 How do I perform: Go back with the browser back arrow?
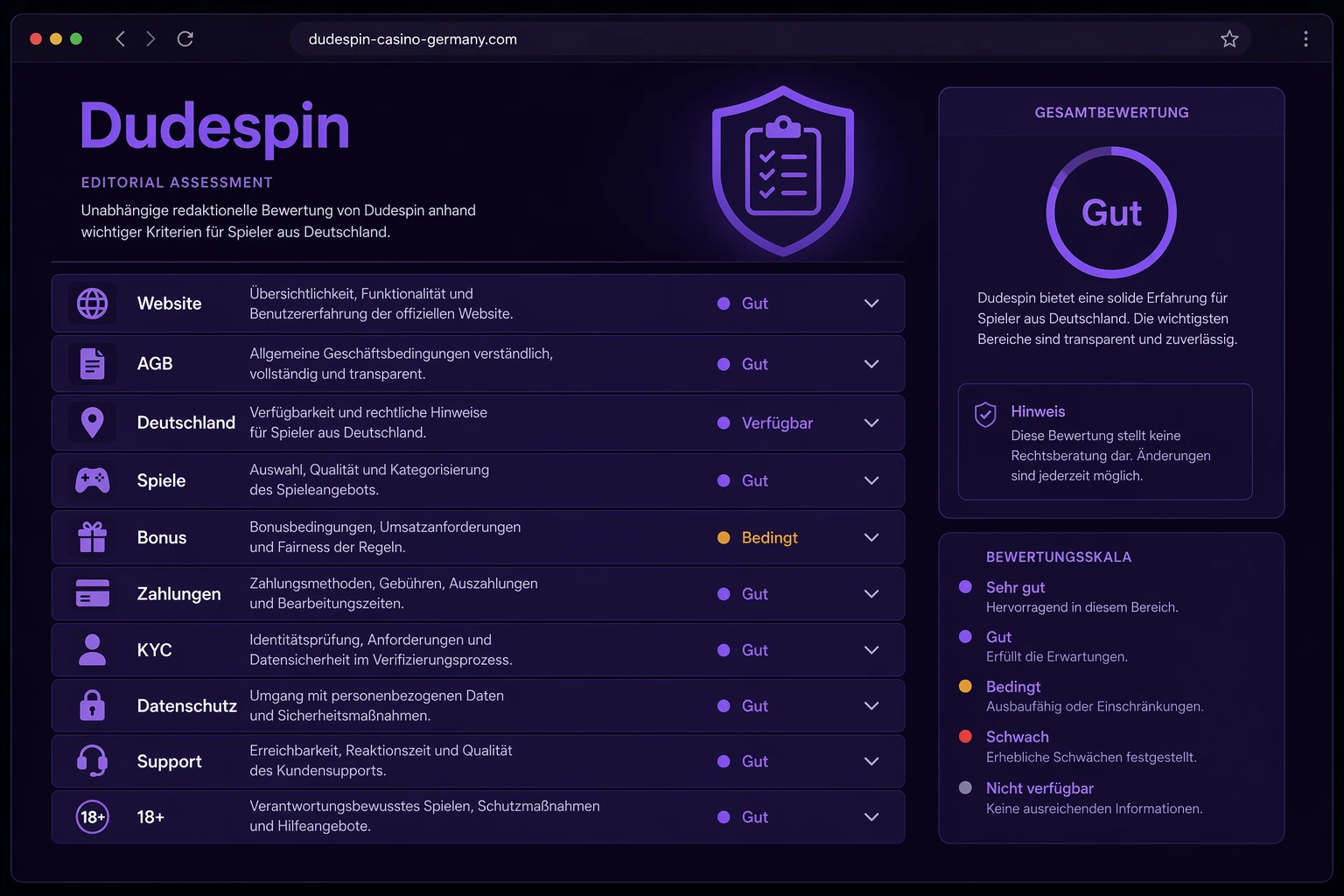[120, 38]
